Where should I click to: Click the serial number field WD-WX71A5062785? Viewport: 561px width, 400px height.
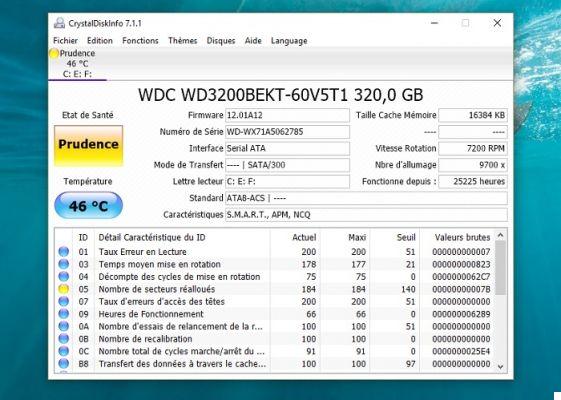click(x=287, y=132)
